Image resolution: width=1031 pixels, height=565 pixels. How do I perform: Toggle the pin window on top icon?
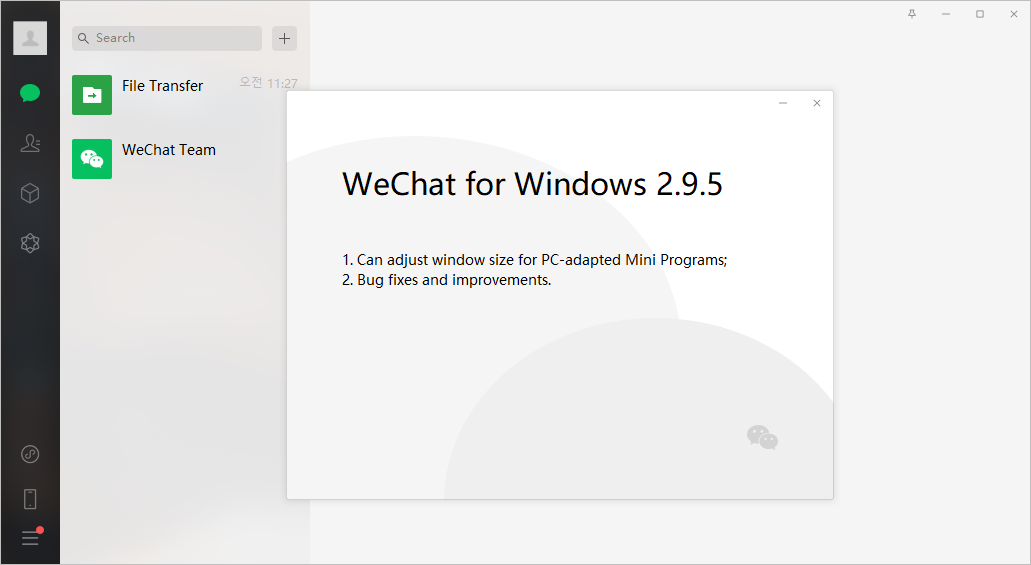pyautogui.click(x=912, y=14)
